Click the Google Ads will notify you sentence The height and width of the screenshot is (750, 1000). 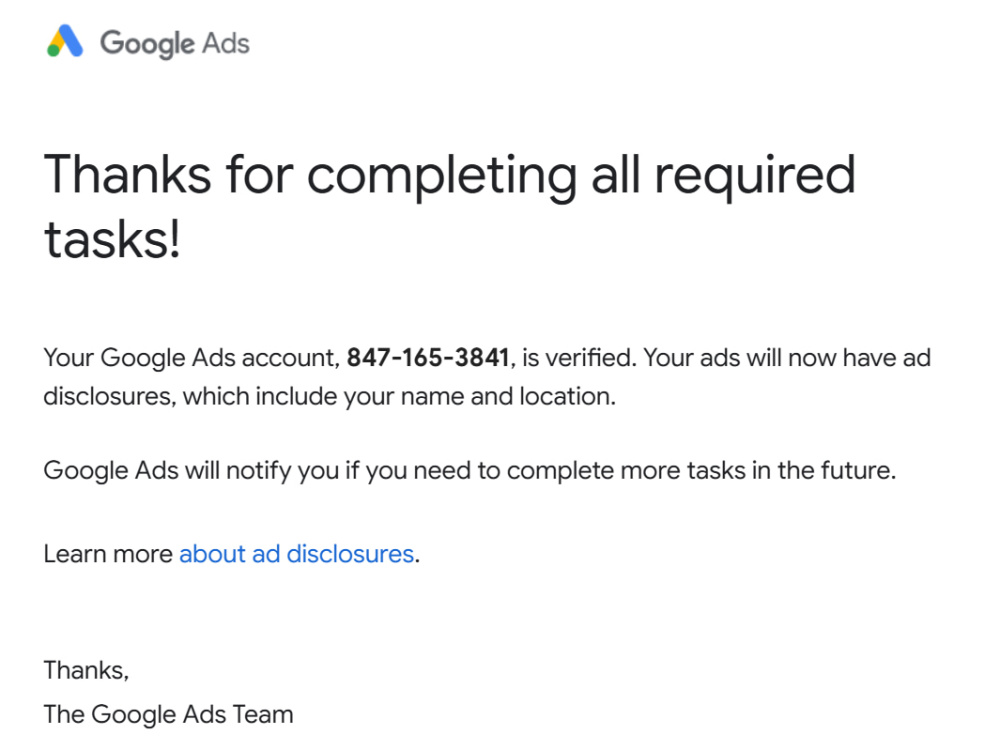(469, 471)
